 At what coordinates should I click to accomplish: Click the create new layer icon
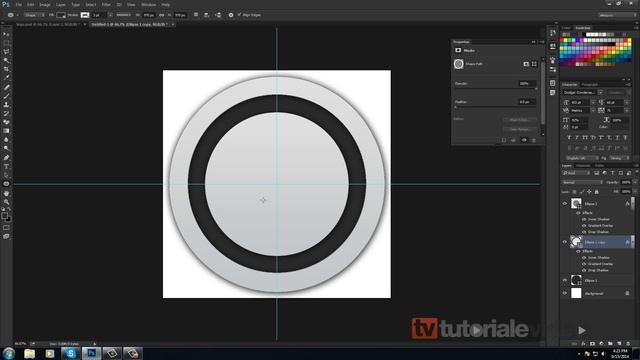(x=619, y=344)
